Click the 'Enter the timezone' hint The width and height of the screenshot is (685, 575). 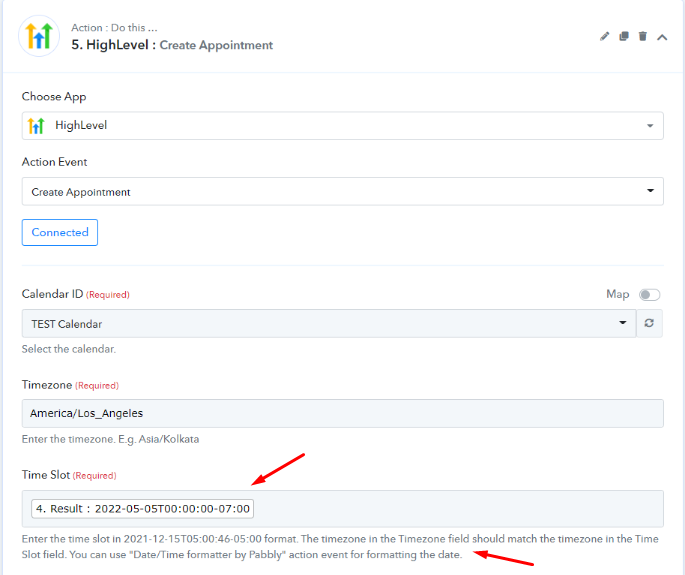click(x=111, y=439)
